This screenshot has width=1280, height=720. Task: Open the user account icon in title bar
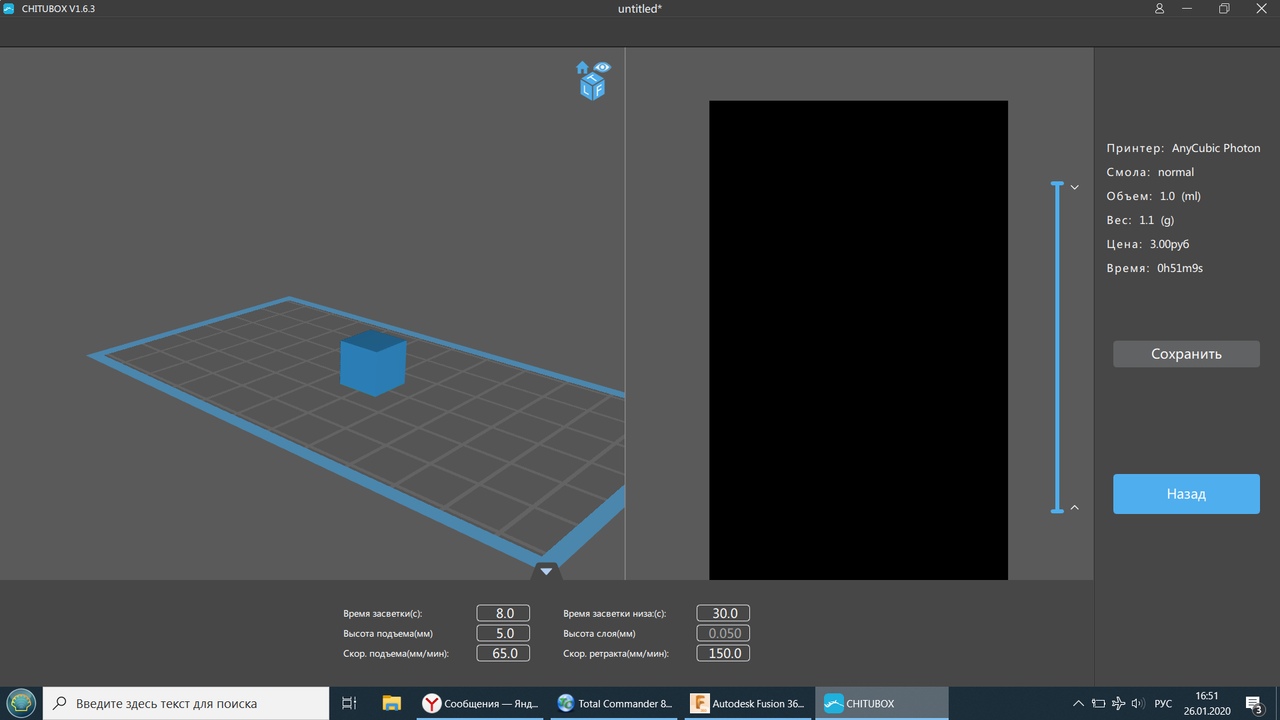click(1159, 9)
